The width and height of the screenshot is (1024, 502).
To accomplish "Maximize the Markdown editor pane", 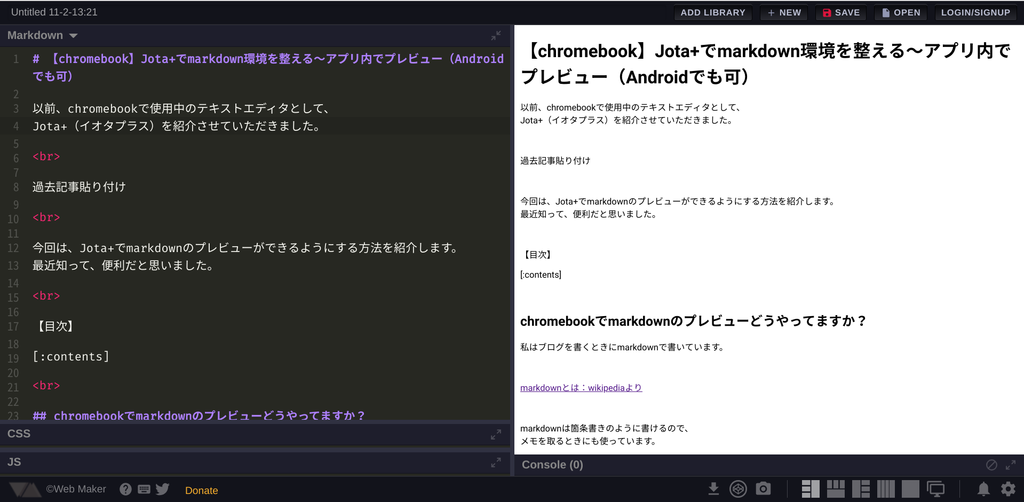I will pyautogui.click(x=496, y=35).
